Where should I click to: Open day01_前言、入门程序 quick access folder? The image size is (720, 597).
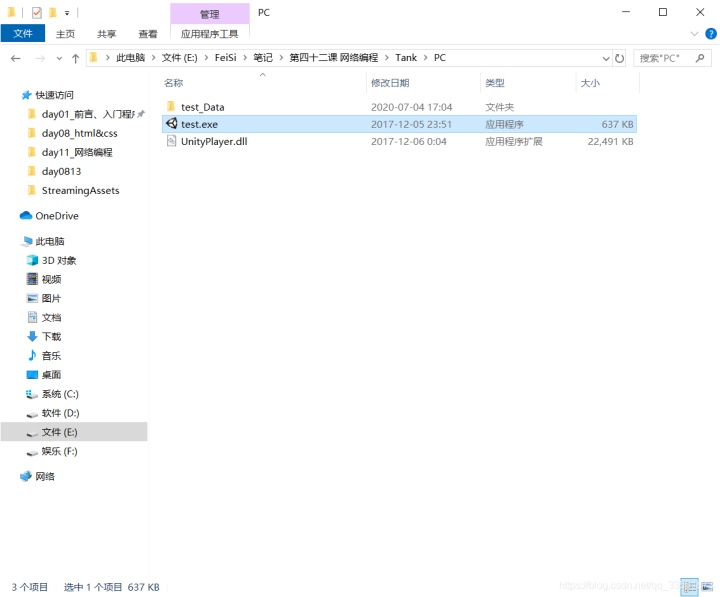[x=88, y=114]
